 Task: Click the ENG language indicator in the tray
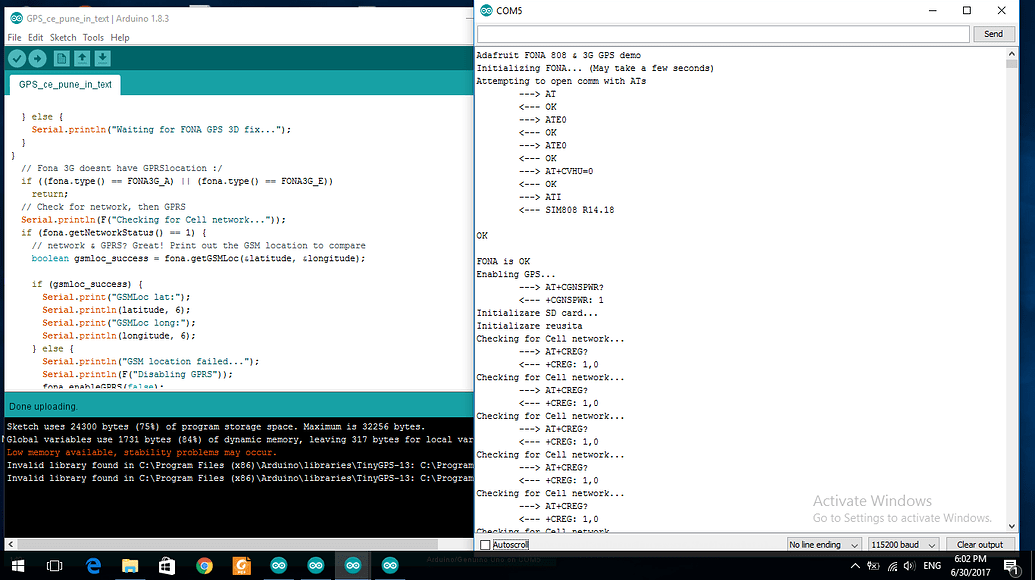pyautogui.click(x=932, y=566)
